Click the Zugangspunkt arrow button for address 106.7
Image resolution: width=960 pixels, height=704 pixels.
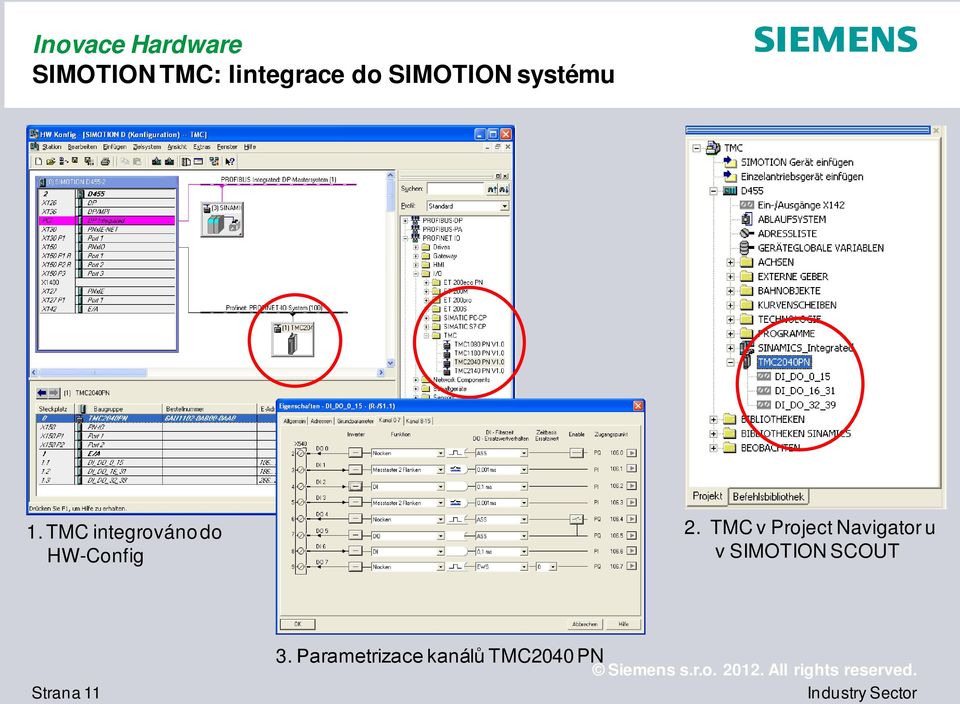pos(631,567)
